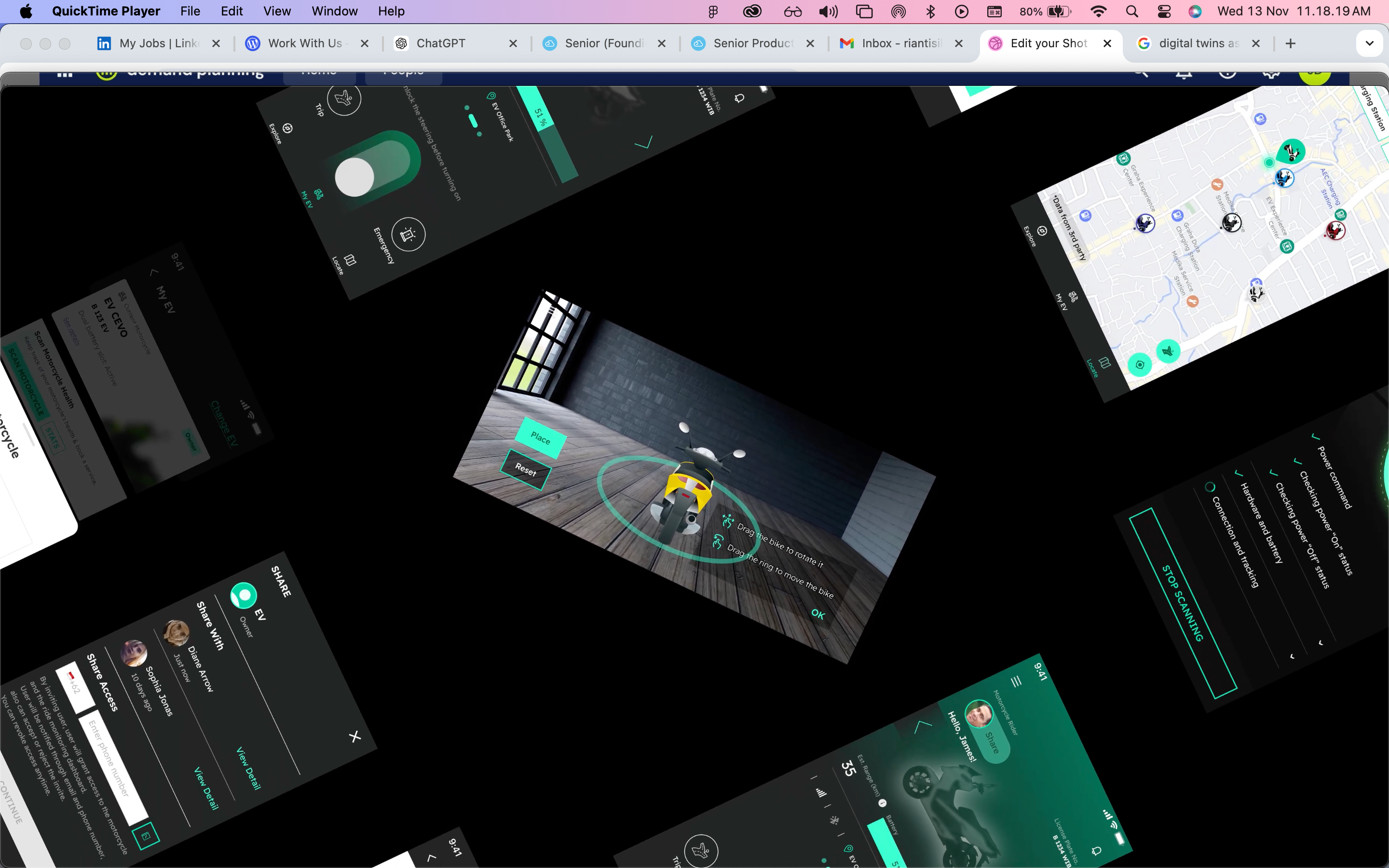Expand the browser tab list chevron
Viewport: 1389px width, 868px height.
(1369, 43)
